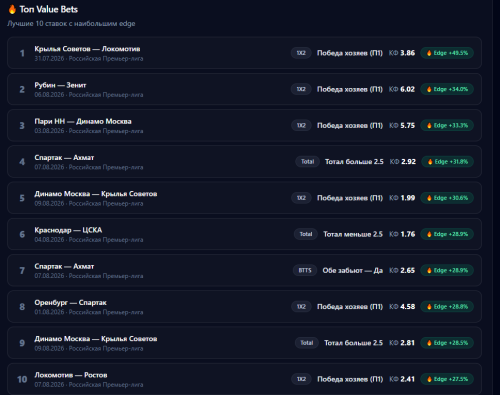Click the Total tag on Краснодар — ЦСКА row
The image size is (500, 395).
click(306, 234)
